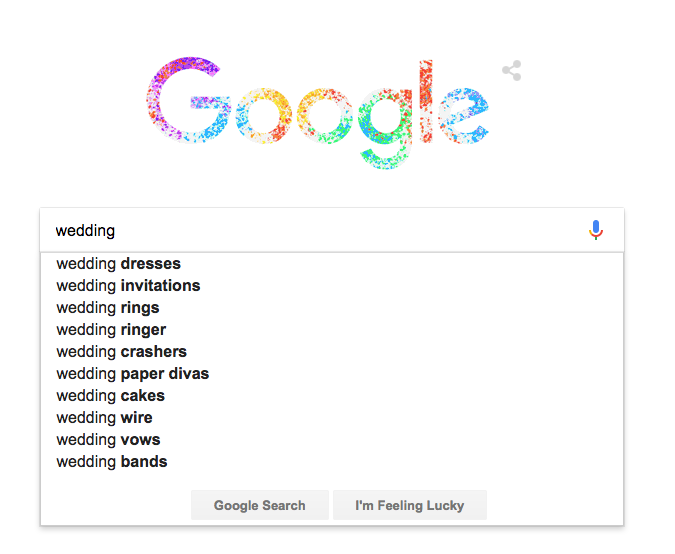Select the "wedding bands" suggestion

(112, 462)
